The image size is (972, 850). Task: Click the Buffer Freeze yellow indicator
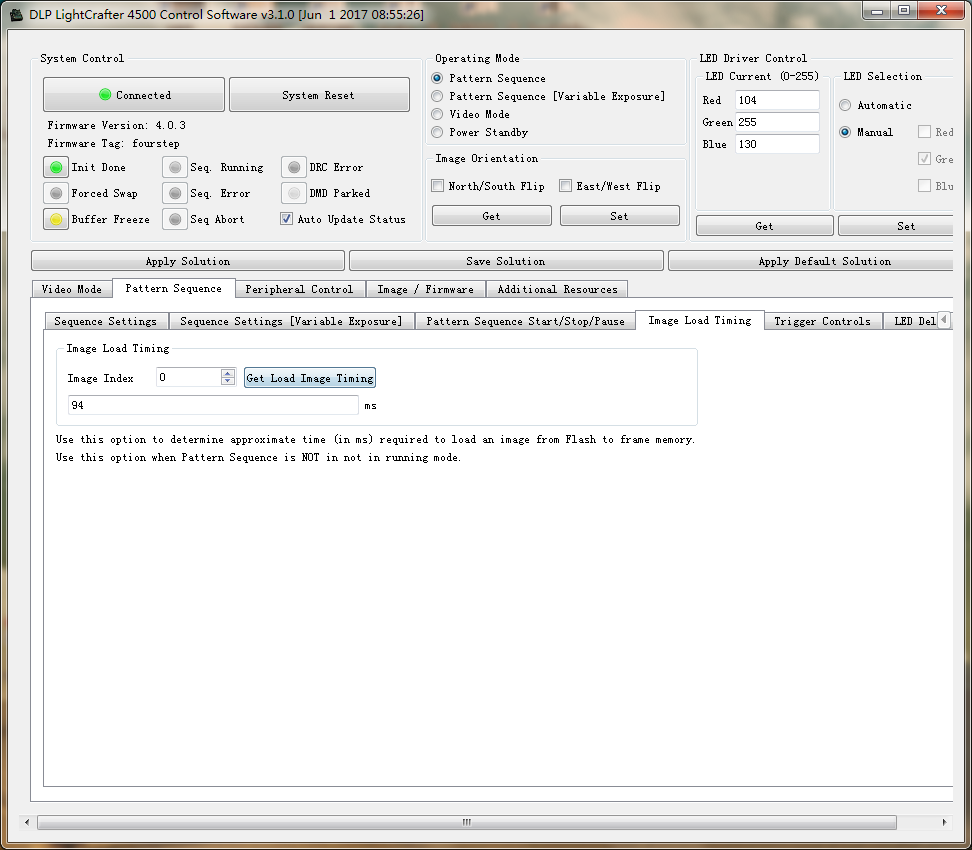click(x=56, y=219)
